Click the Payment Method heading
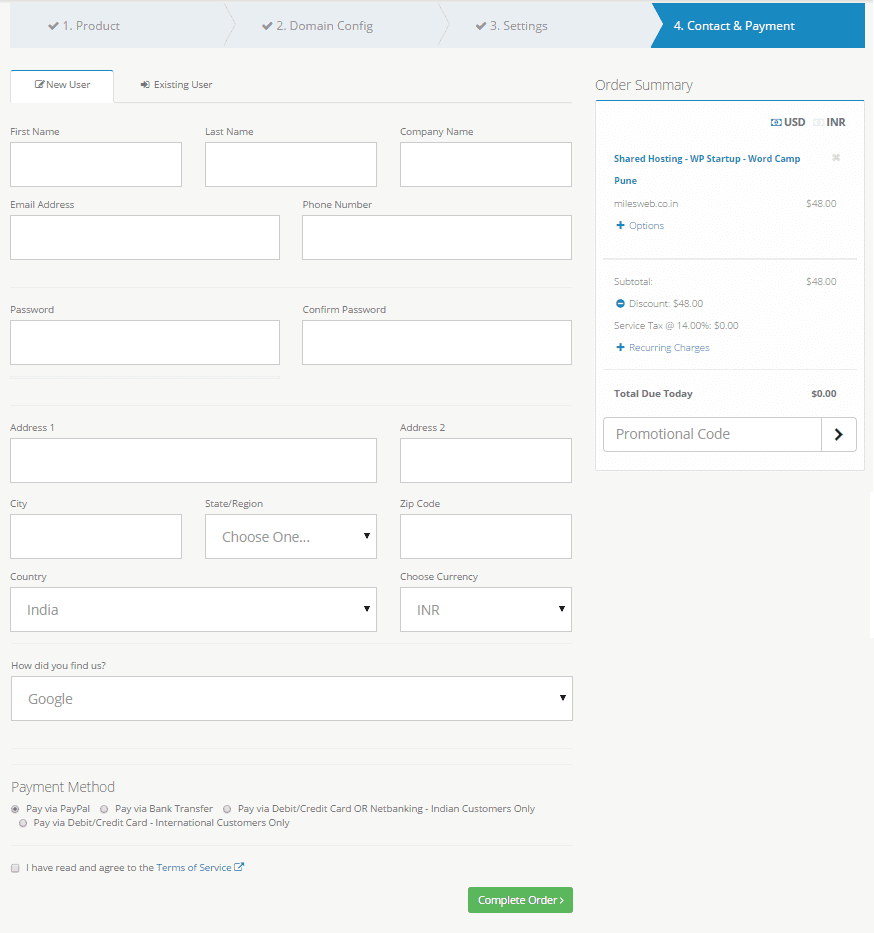 coord(62,787)
